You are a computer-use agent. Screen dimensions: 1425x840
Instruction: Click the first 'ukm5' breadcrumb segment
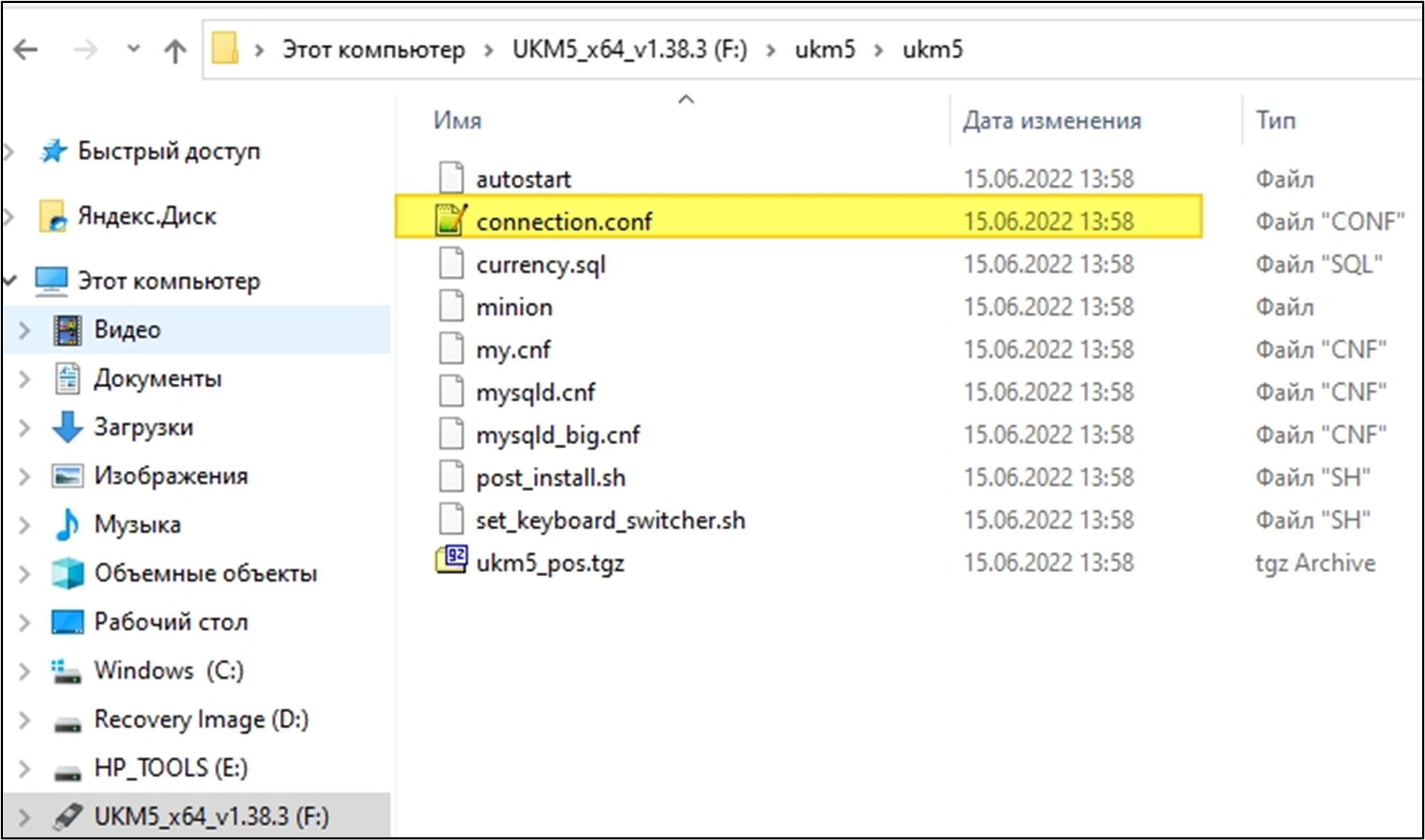click(825, 50)
